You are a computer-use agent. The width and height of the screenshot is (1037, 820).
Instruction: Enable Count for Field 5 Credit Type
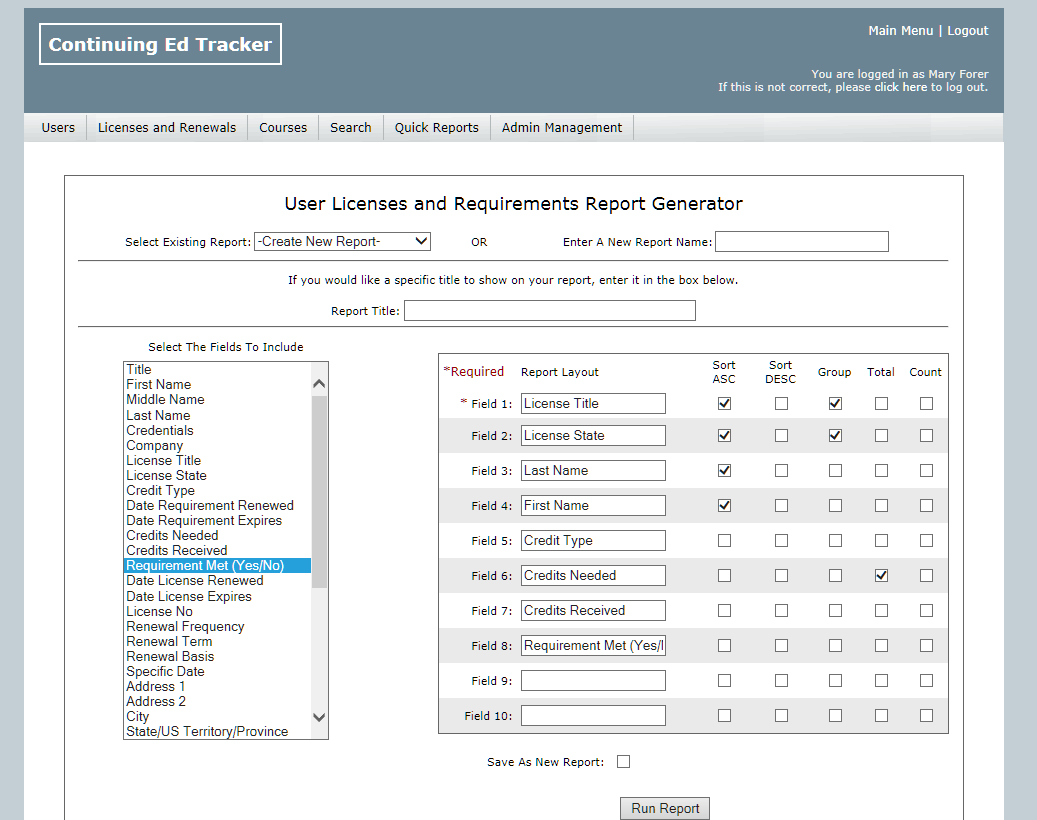coord(926,541)
